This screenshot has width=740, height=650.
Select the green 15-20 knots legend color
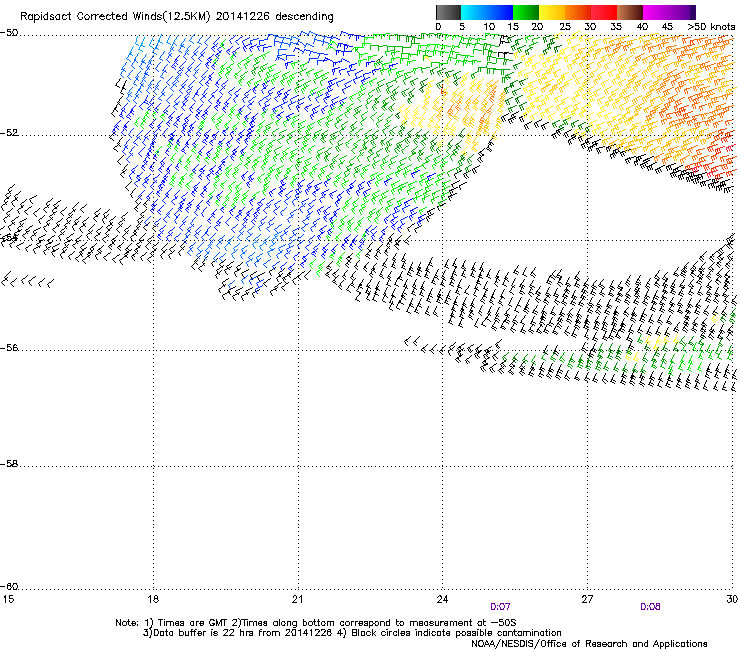[526, 12]
